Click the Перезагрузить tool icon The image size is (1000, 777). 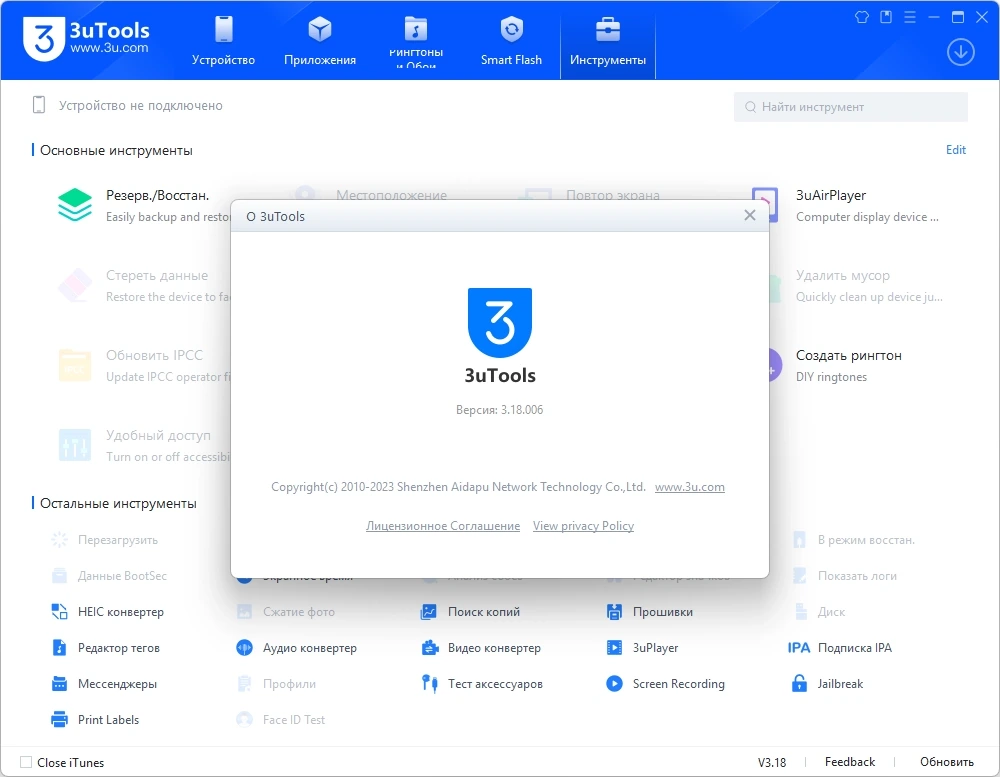(x=59, y=540)
